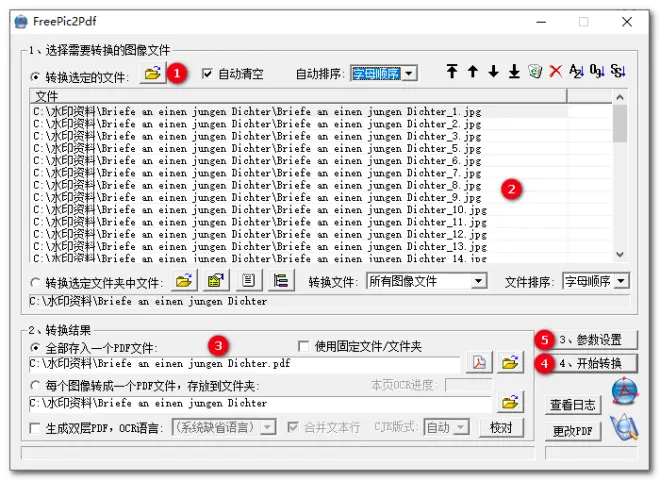
Task: Click the source folder path field
Action: [330, 301]
